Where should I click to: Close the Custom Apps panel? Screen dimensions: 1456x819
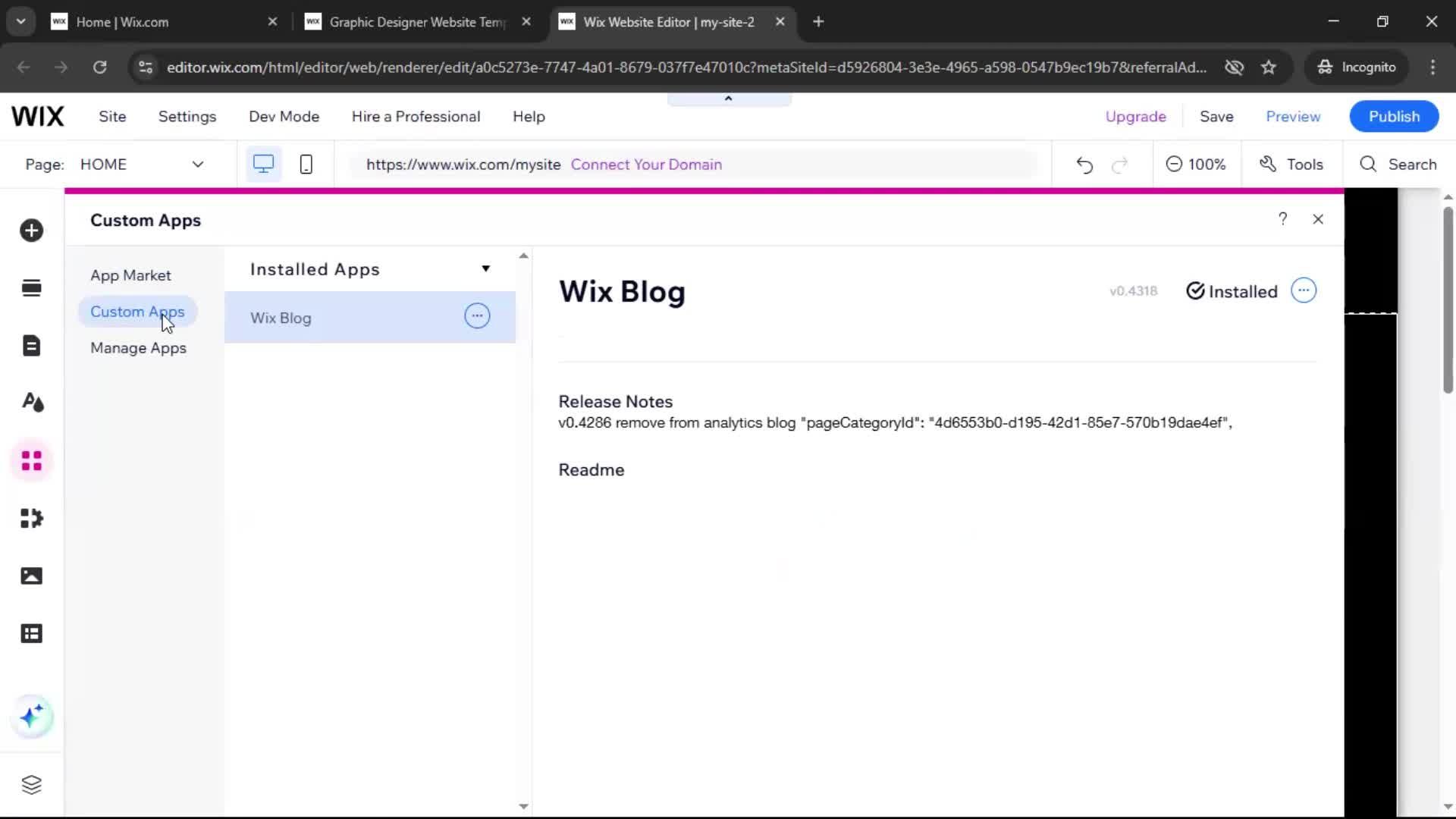1318,219
